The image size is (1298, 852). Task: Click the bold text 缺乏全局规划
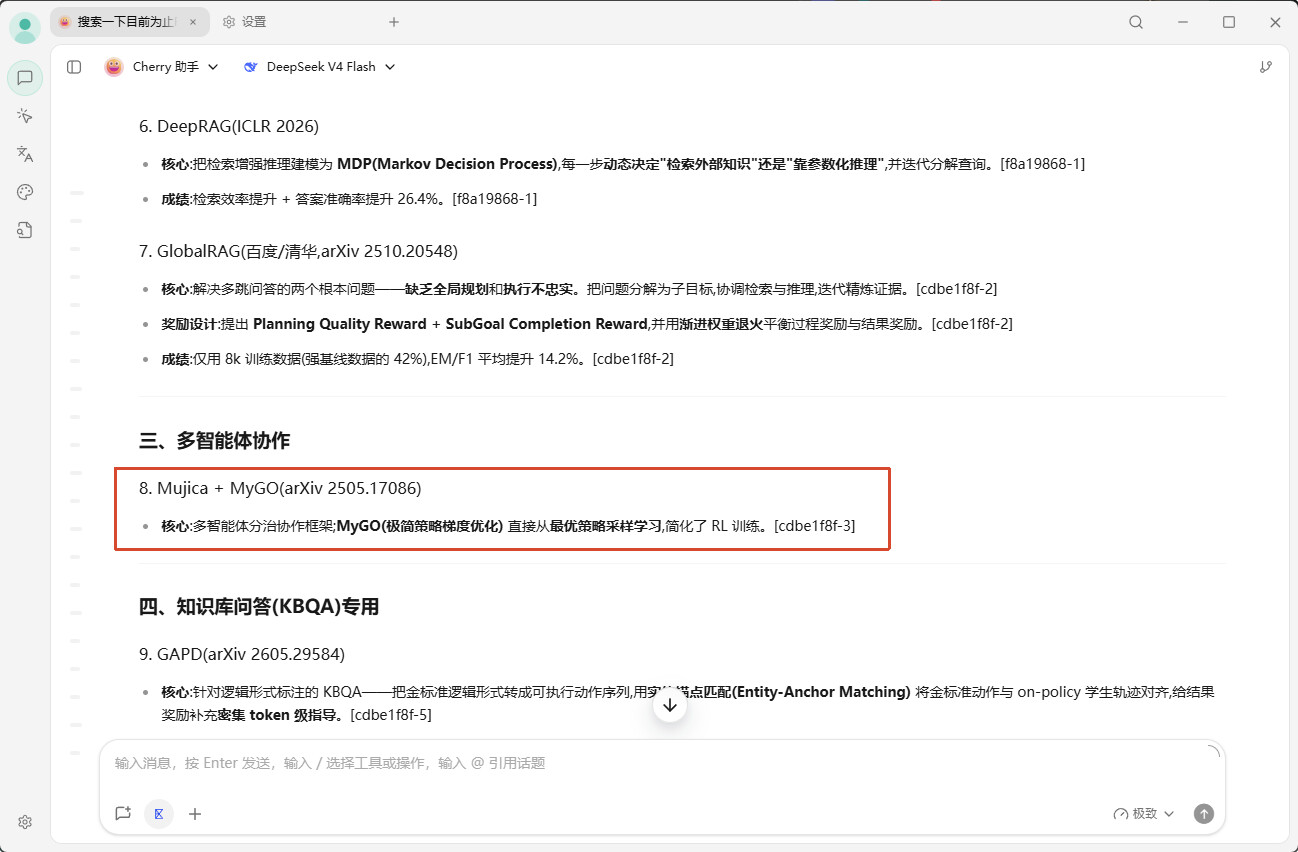coord(446,289)
